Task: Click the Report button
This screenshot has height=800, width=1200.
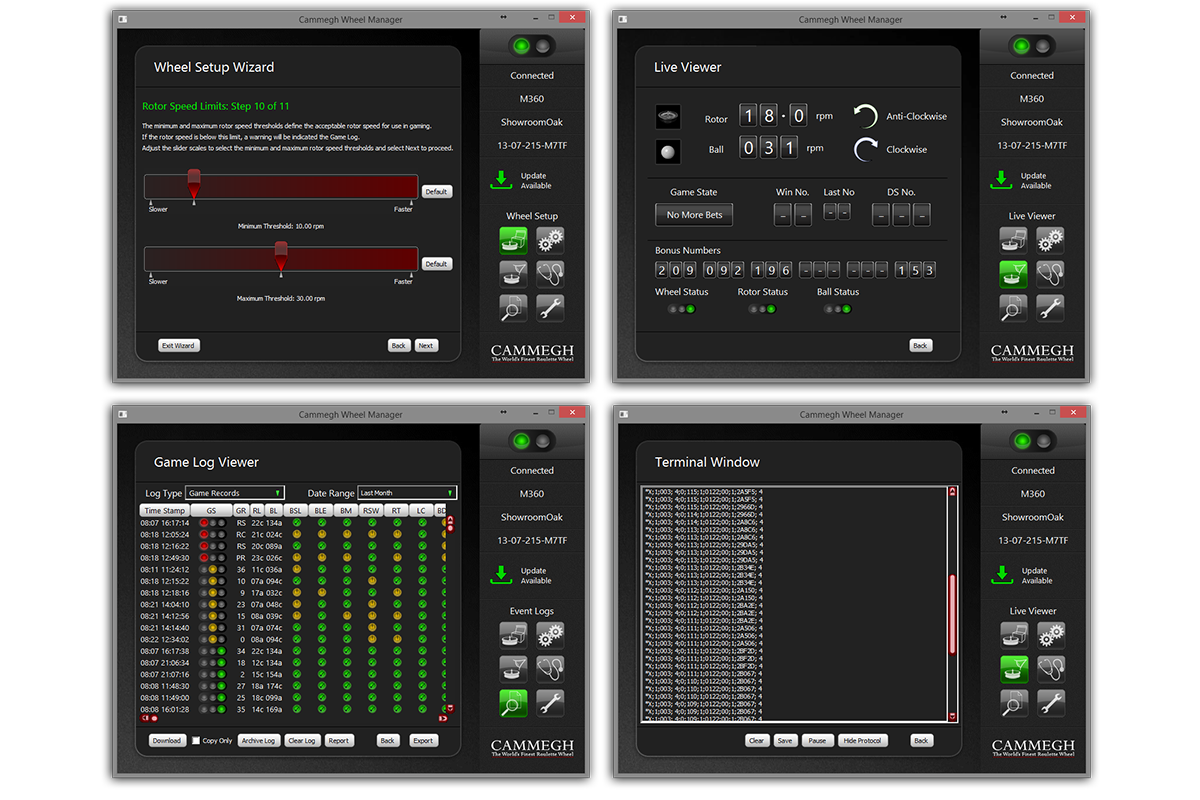Action: click(339, 741)
